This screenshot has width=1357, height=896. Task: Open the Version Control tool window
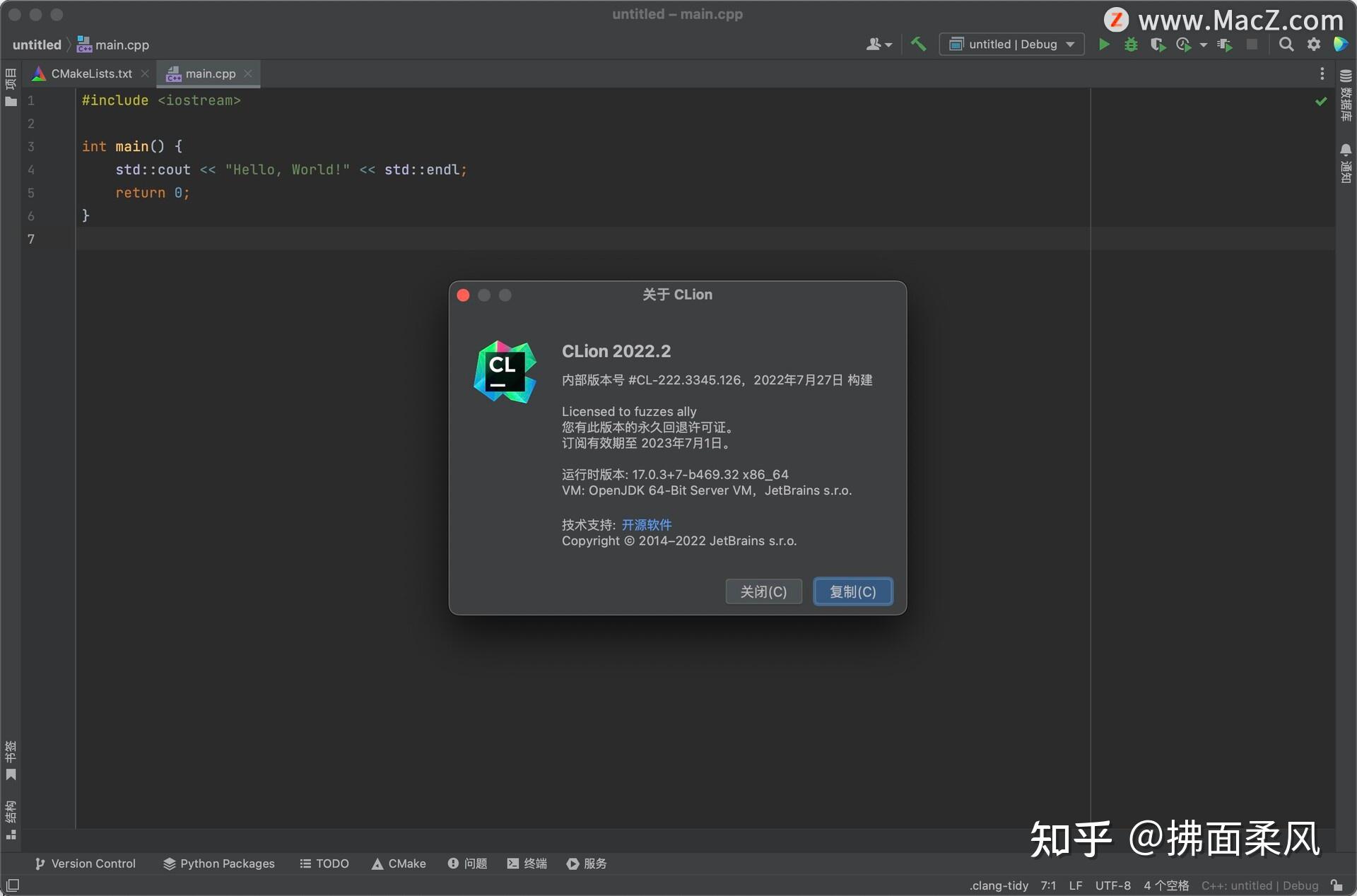(x=85, y=863)
